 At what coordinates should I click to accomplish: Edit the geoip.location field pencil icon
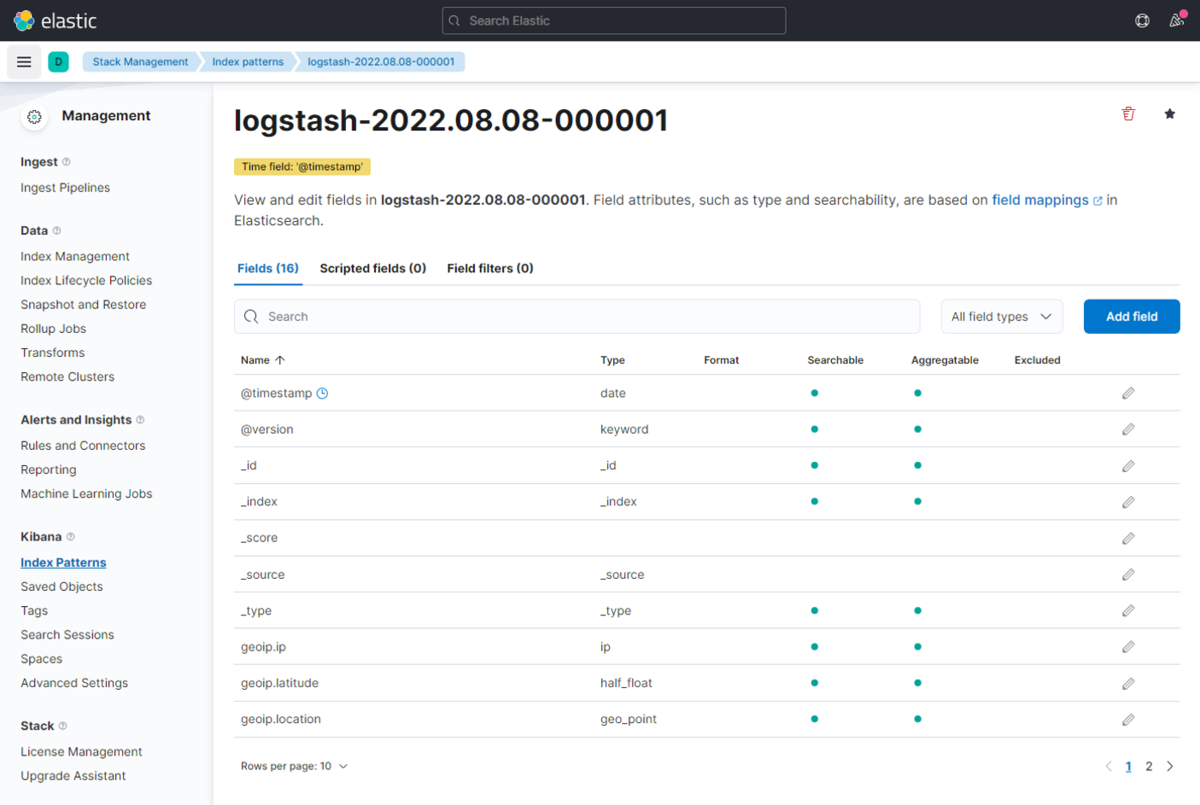pyautogui.click(x=1128, y=719)
